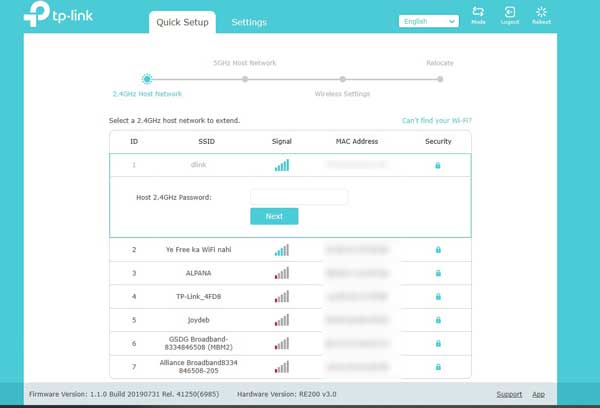Image resolution: width=600 pixels, height=408 pixels.
Task: Select the 5GHz Host Network step marker
Action: [x=245, y=79]
